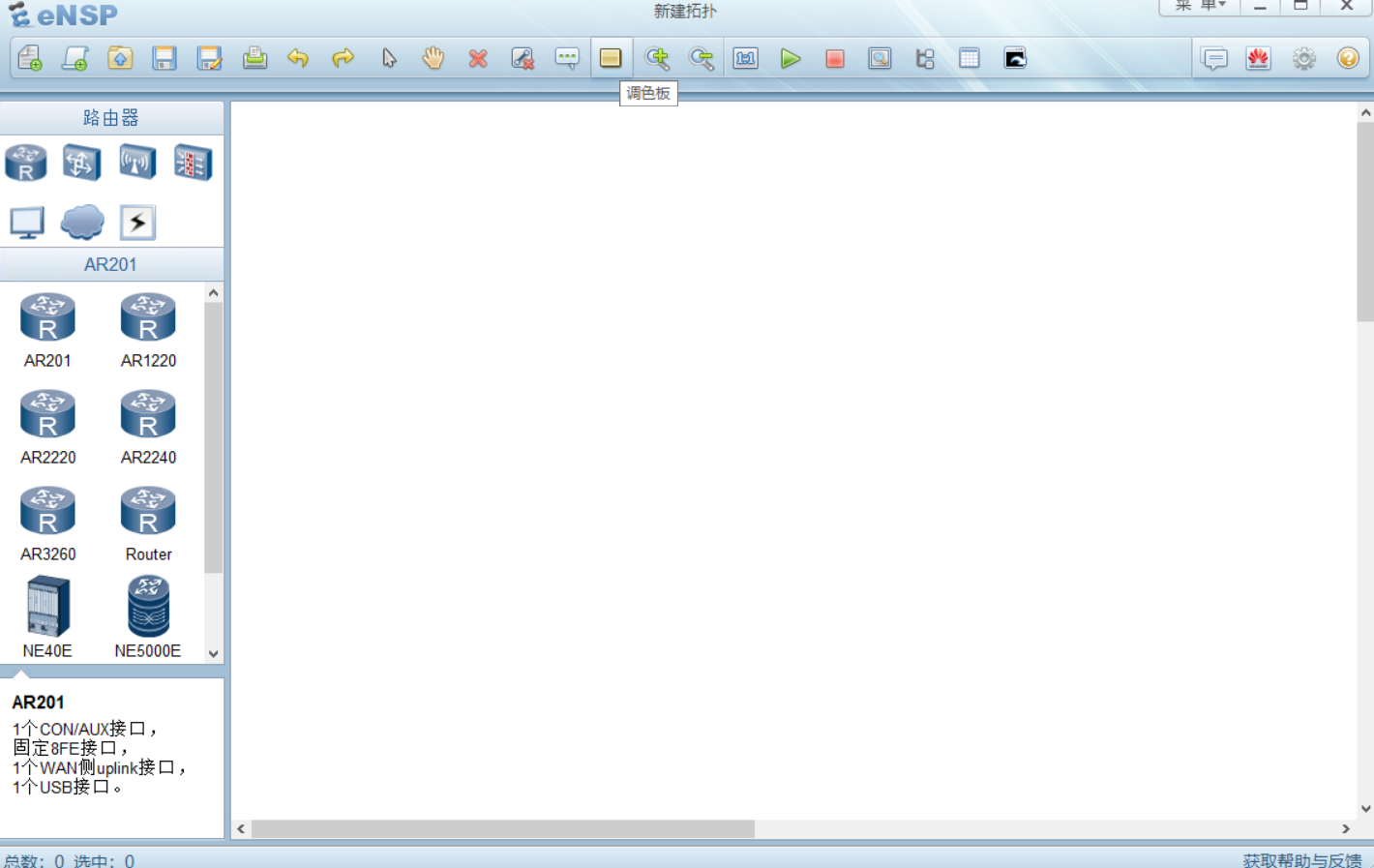Open the 调色板 palette tool
This screenshot has height=868, width=1374.
611,58
